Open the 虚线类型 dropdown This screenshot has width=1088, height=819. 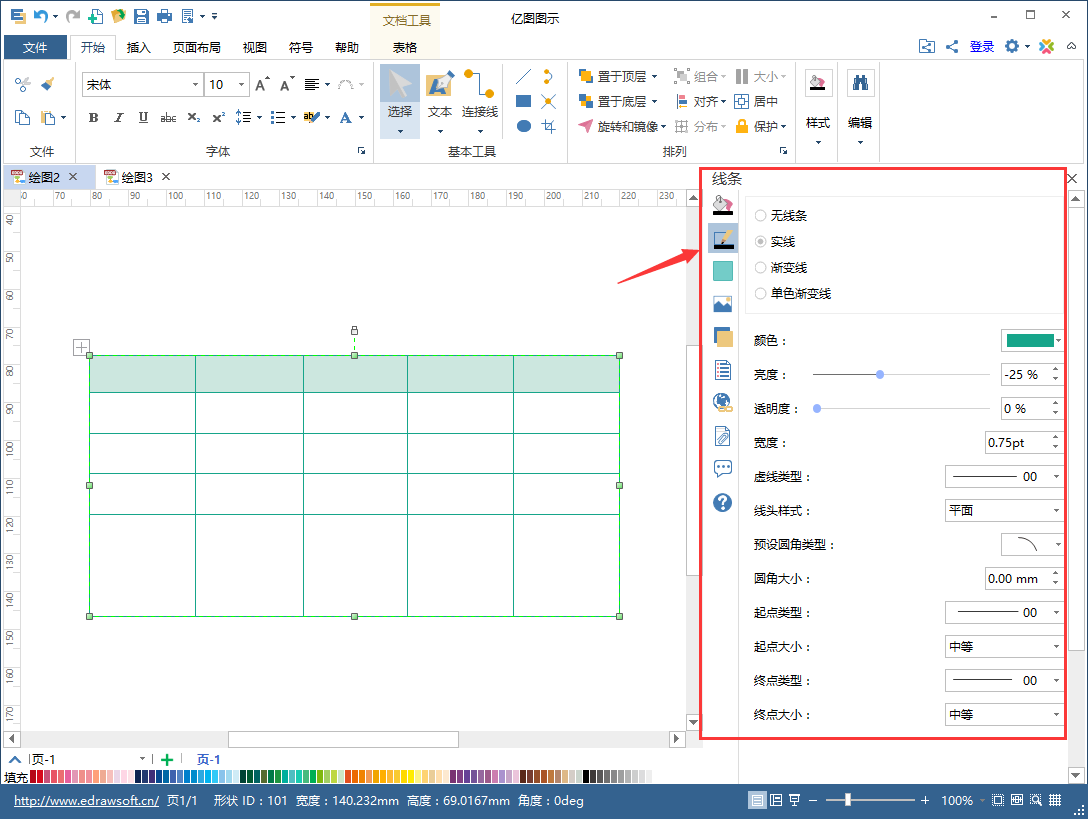coord(1003,477)
